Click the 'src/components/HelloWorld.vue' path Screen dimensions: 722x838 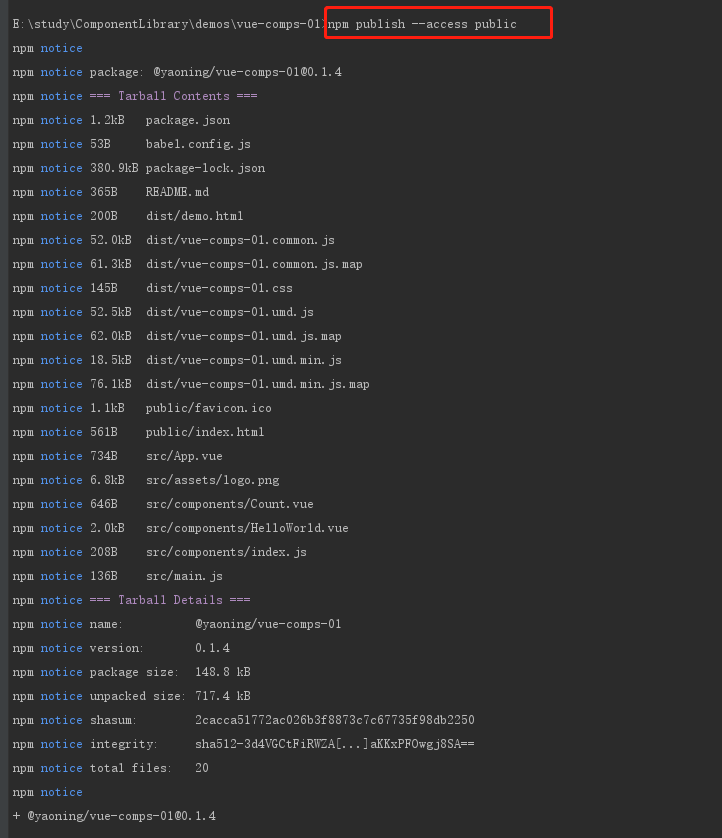(247, 528)
